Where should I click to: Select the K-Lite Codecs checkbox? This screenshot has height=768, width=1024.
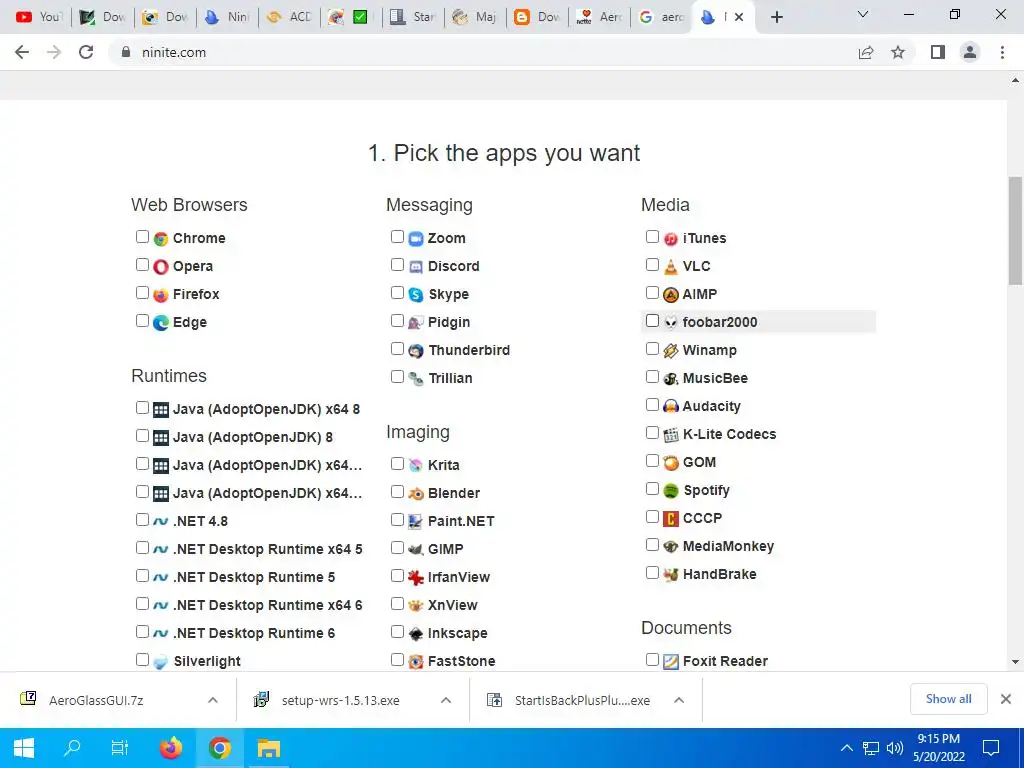pyautogui.click(x=652, y=432)
